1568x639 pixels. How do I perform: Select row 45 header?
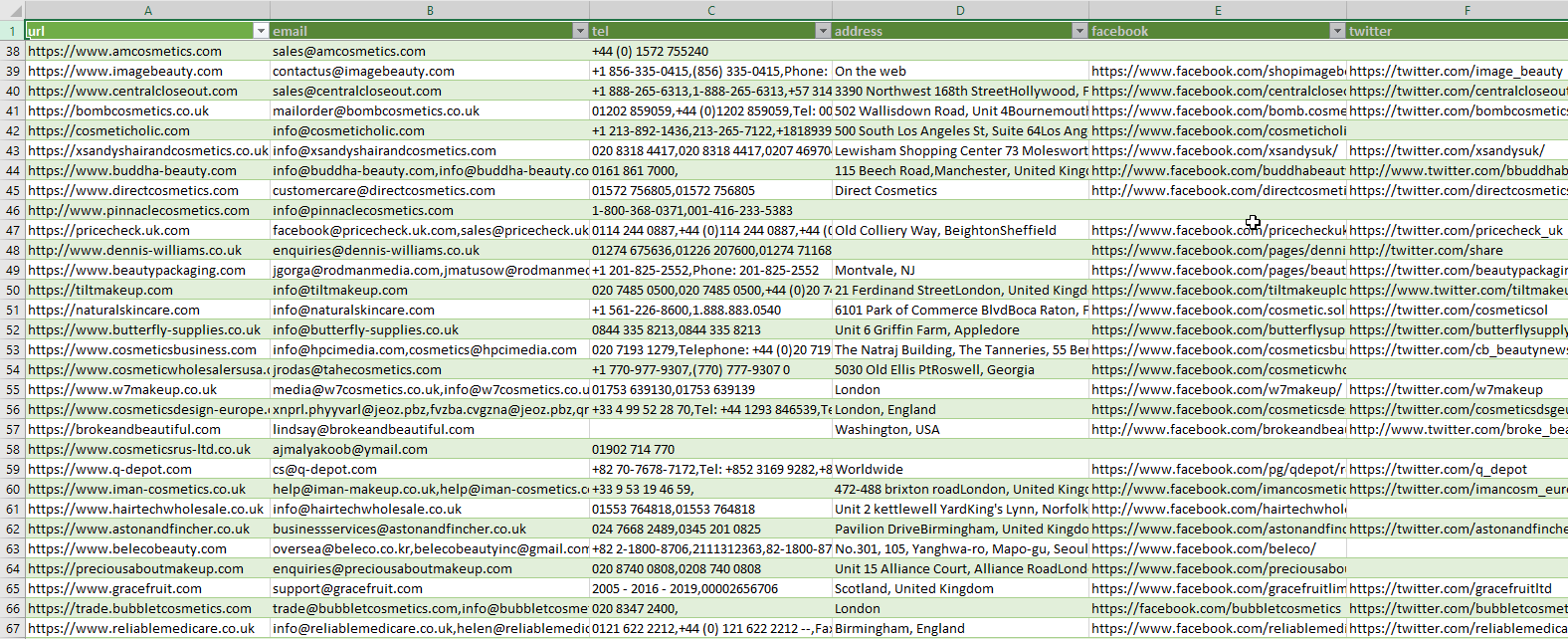coord(13,190)
